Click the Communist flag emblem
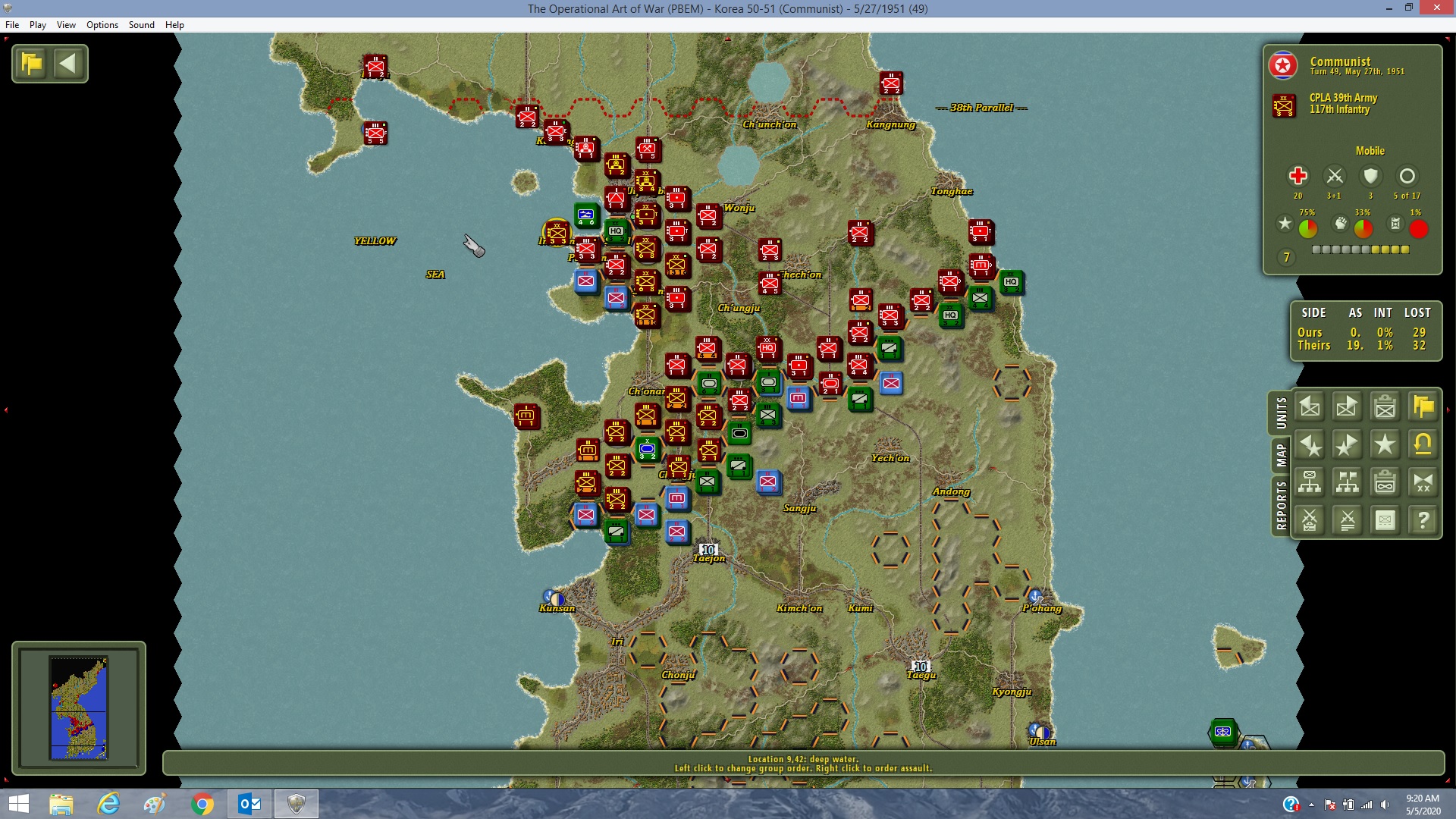 1282,66
